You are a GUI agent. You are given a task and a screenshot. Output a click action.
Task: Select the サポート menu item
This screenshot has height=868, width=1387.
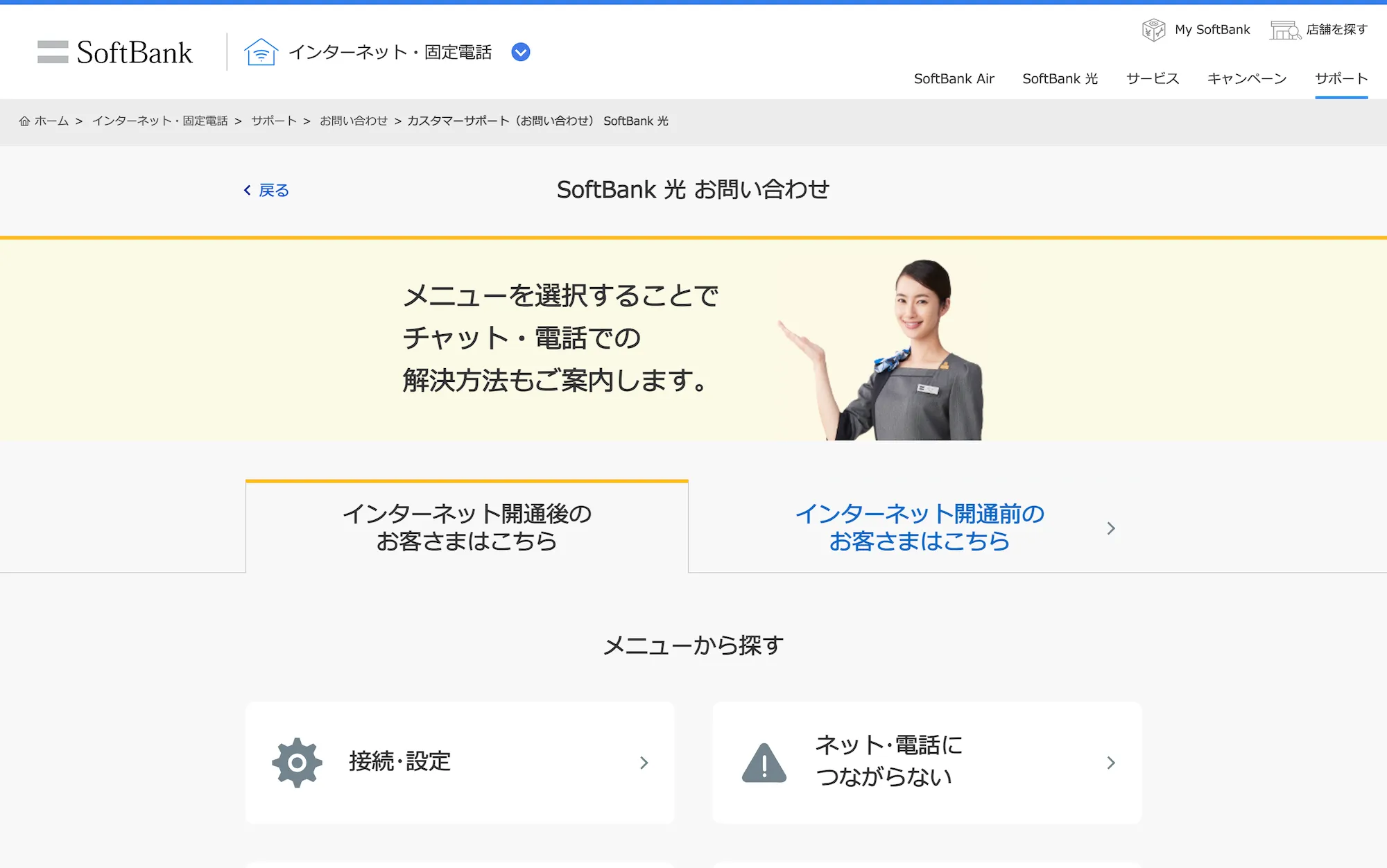[x=1341, y=79]
